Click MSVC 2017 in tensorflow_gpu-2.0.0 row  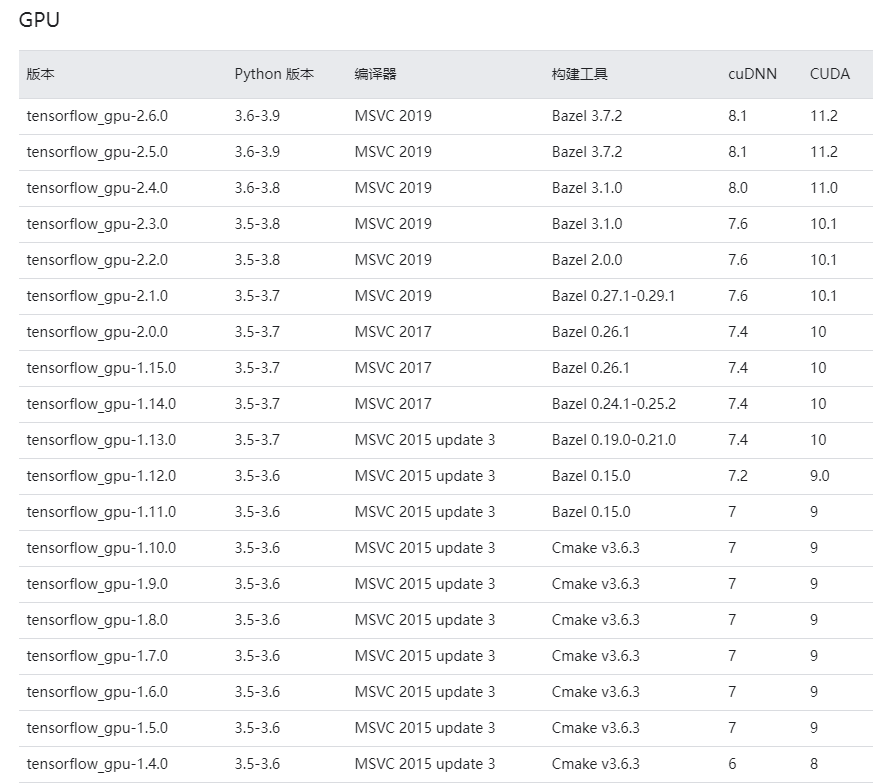(x=393, y=332)
